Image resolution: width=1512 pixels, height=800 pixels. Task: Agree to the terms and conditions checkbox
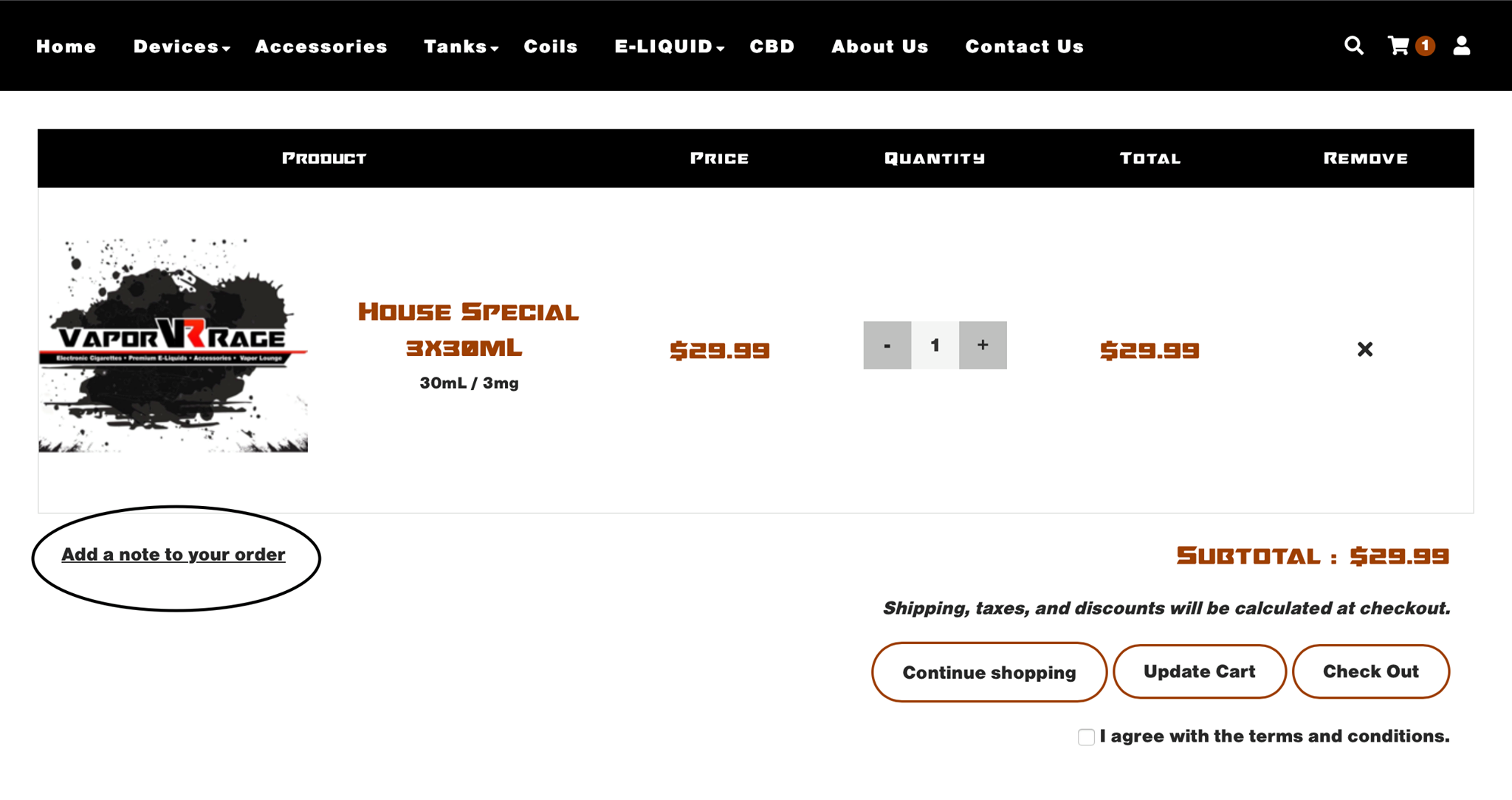1086,737
